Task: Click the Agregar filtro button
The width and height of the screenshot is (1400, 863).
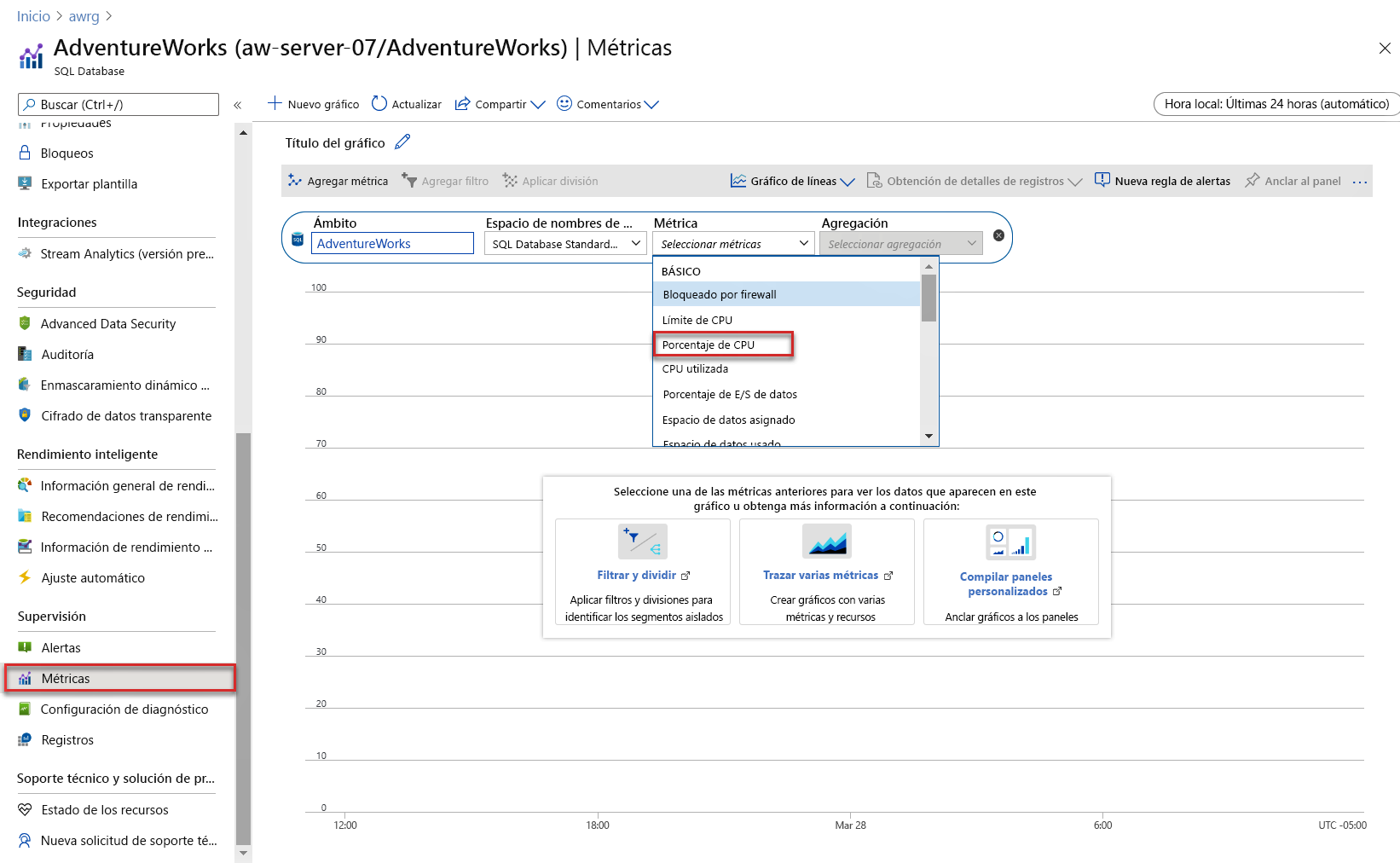Action: point(445,181)
